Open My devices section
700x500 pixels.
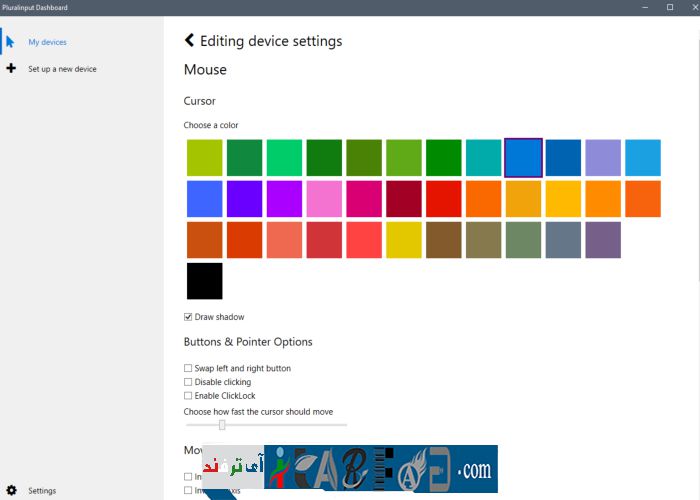(47, 42)
